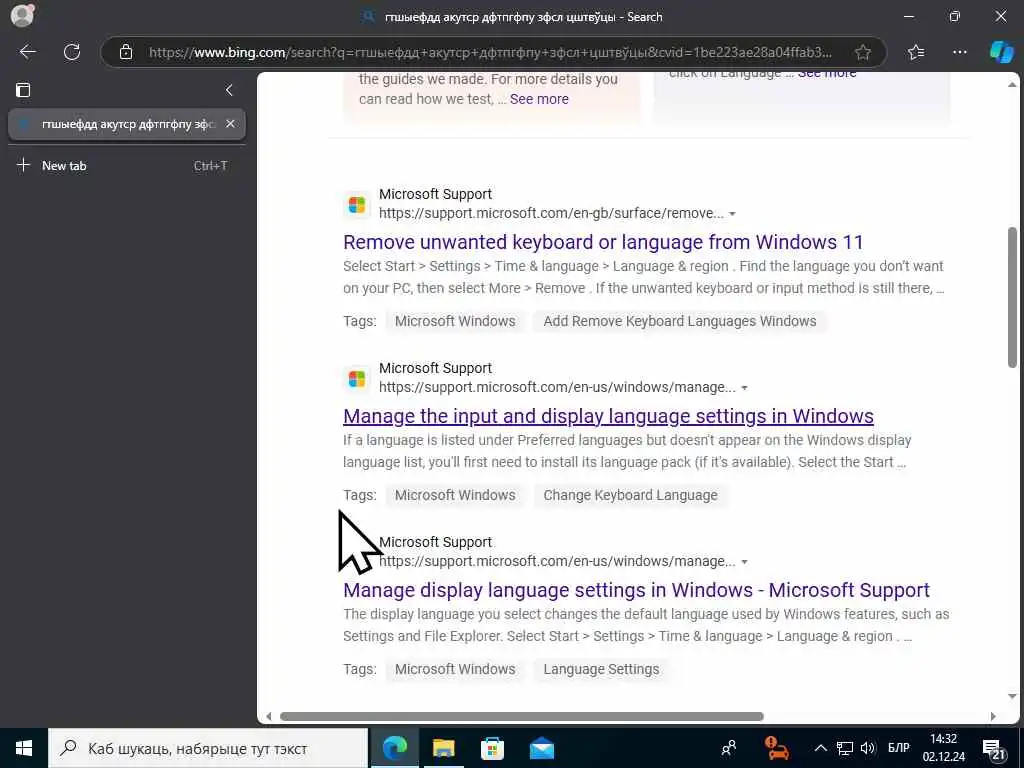1024x768 pixels.
Task: Reload the page with refresh icon
Action: click(72, 52)
